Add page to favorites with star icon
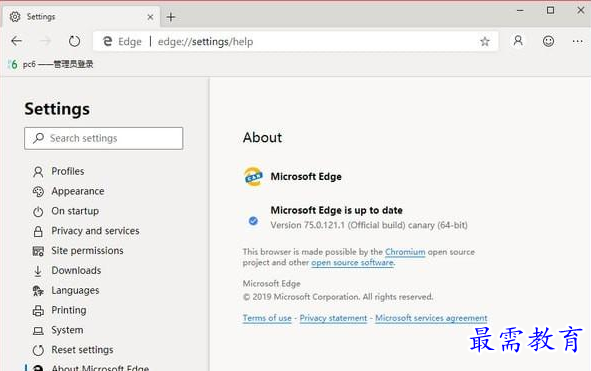 [x=485, y=41]
